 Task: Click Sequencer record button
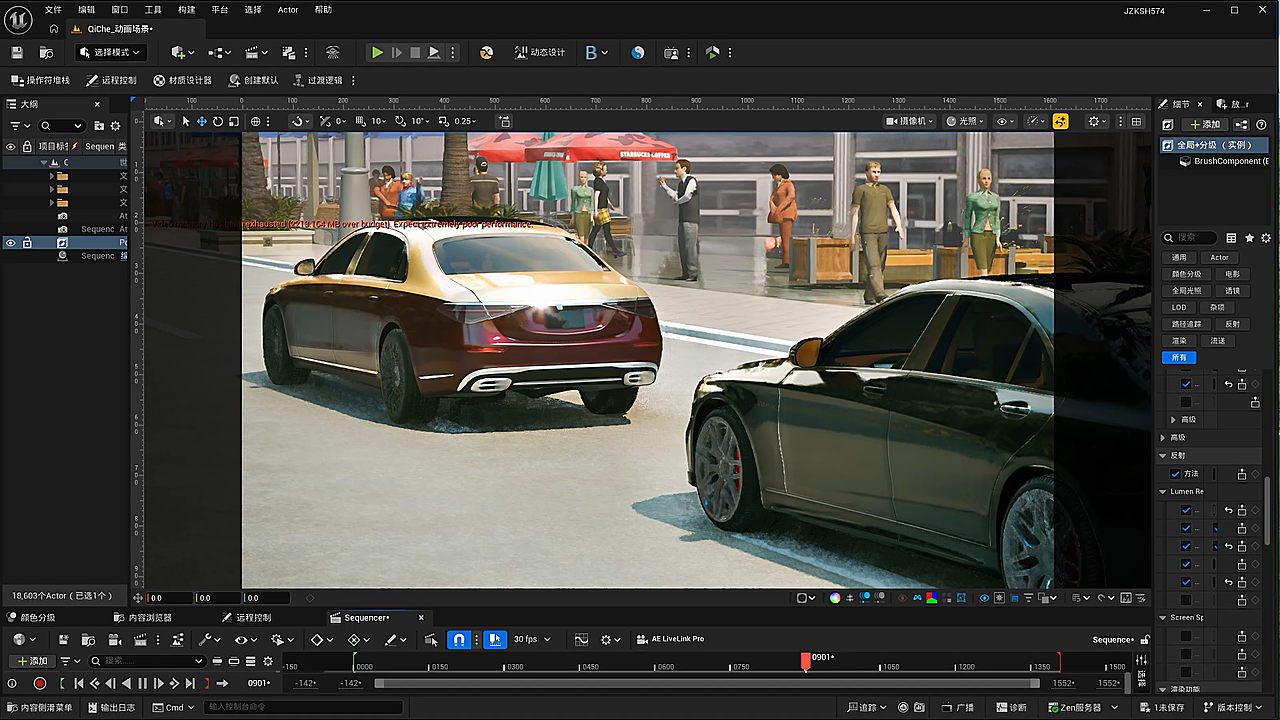[40, 683]
